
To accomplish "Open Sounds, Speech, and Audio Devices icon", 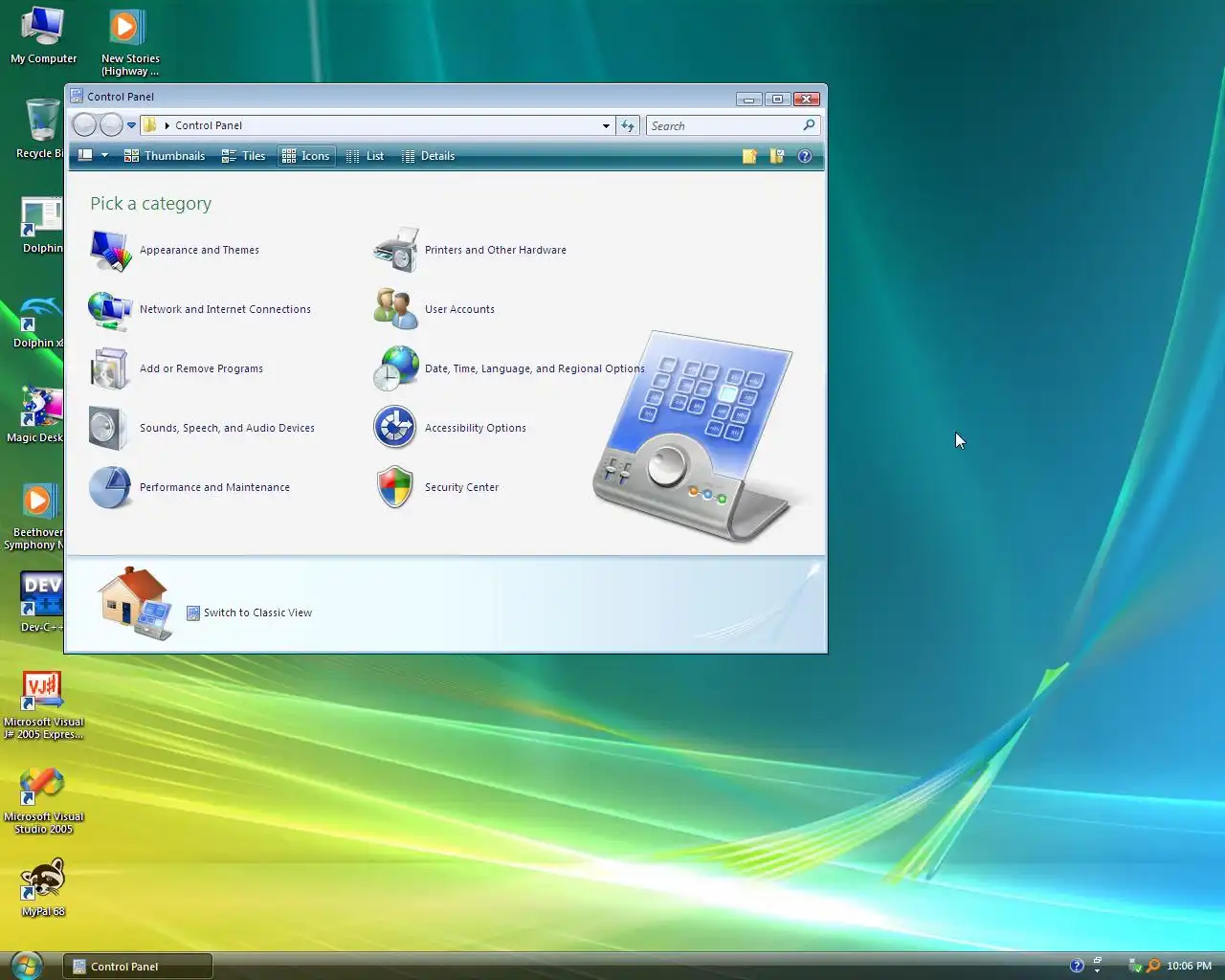I will click(108, 428).
